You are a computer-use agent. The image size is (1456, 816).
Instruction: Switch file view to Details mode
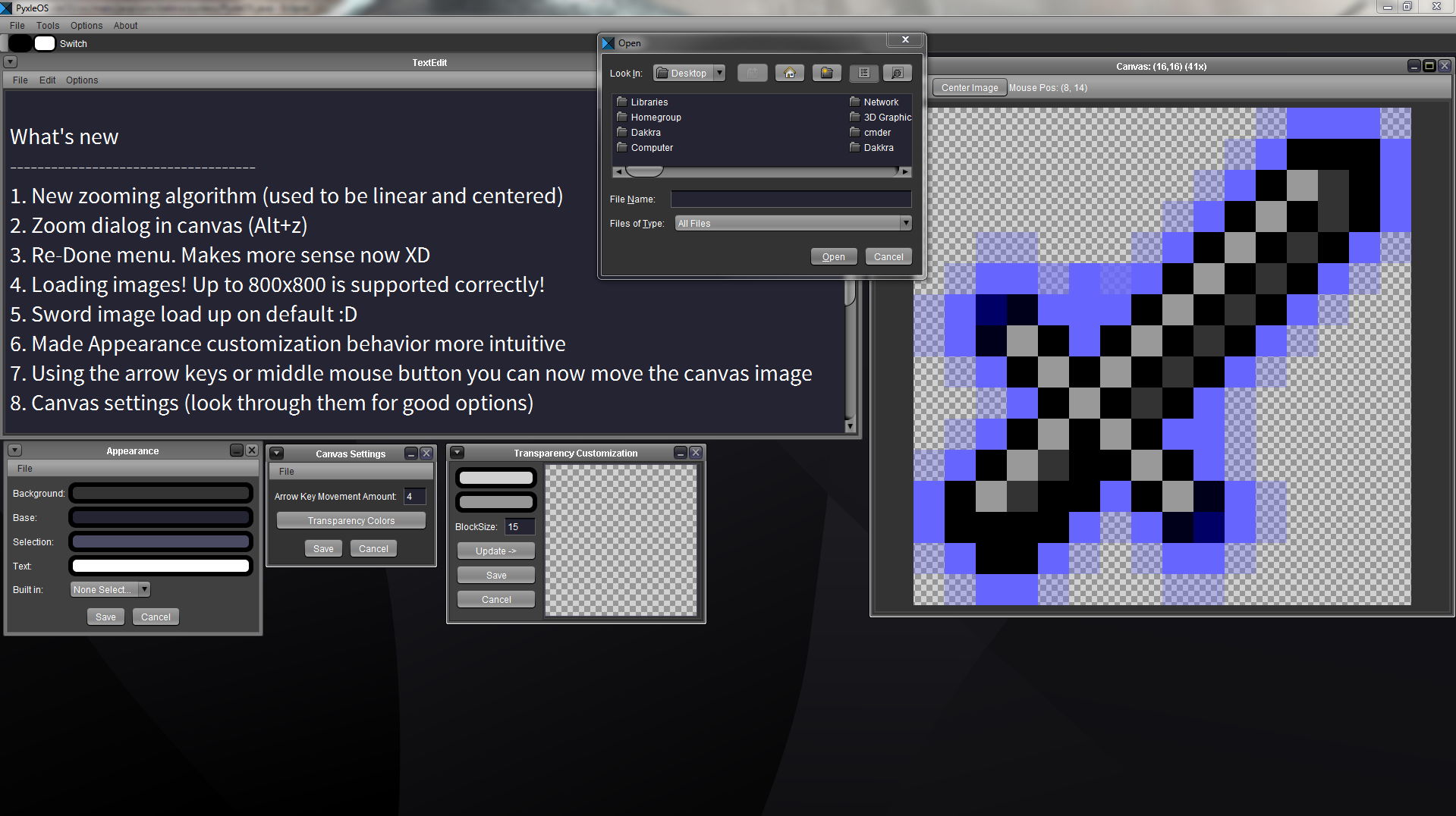tap(897, 73)
